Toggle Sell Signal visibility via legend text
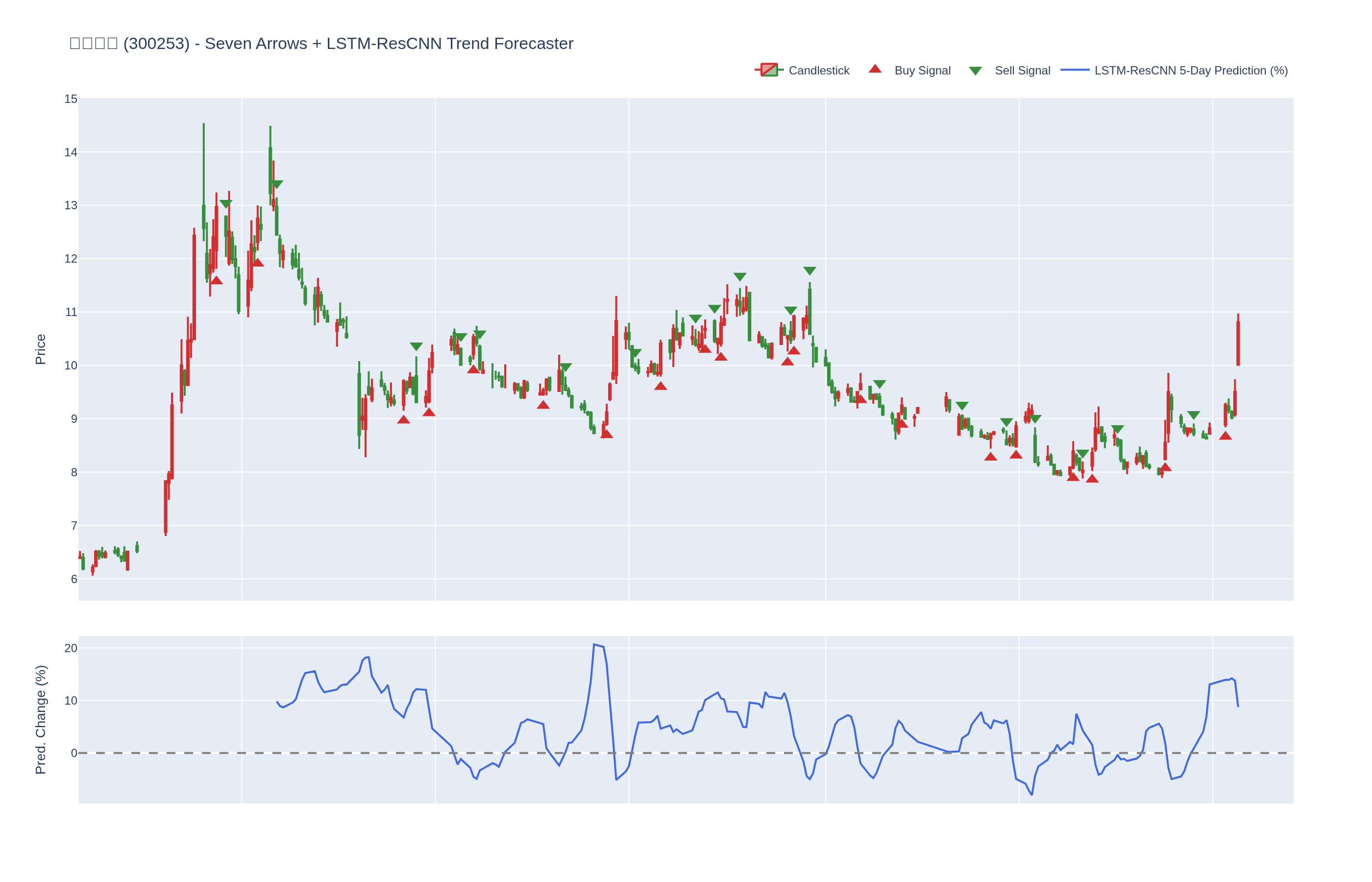This screenshot has width=1372, height=882. (1022, 71)
